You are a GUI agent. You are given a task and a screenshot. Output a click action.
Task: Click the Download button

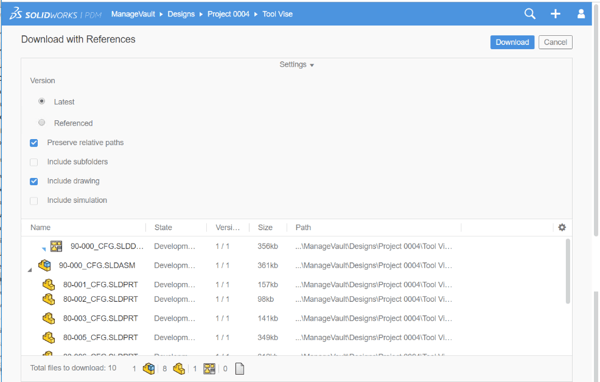(512, 42)
